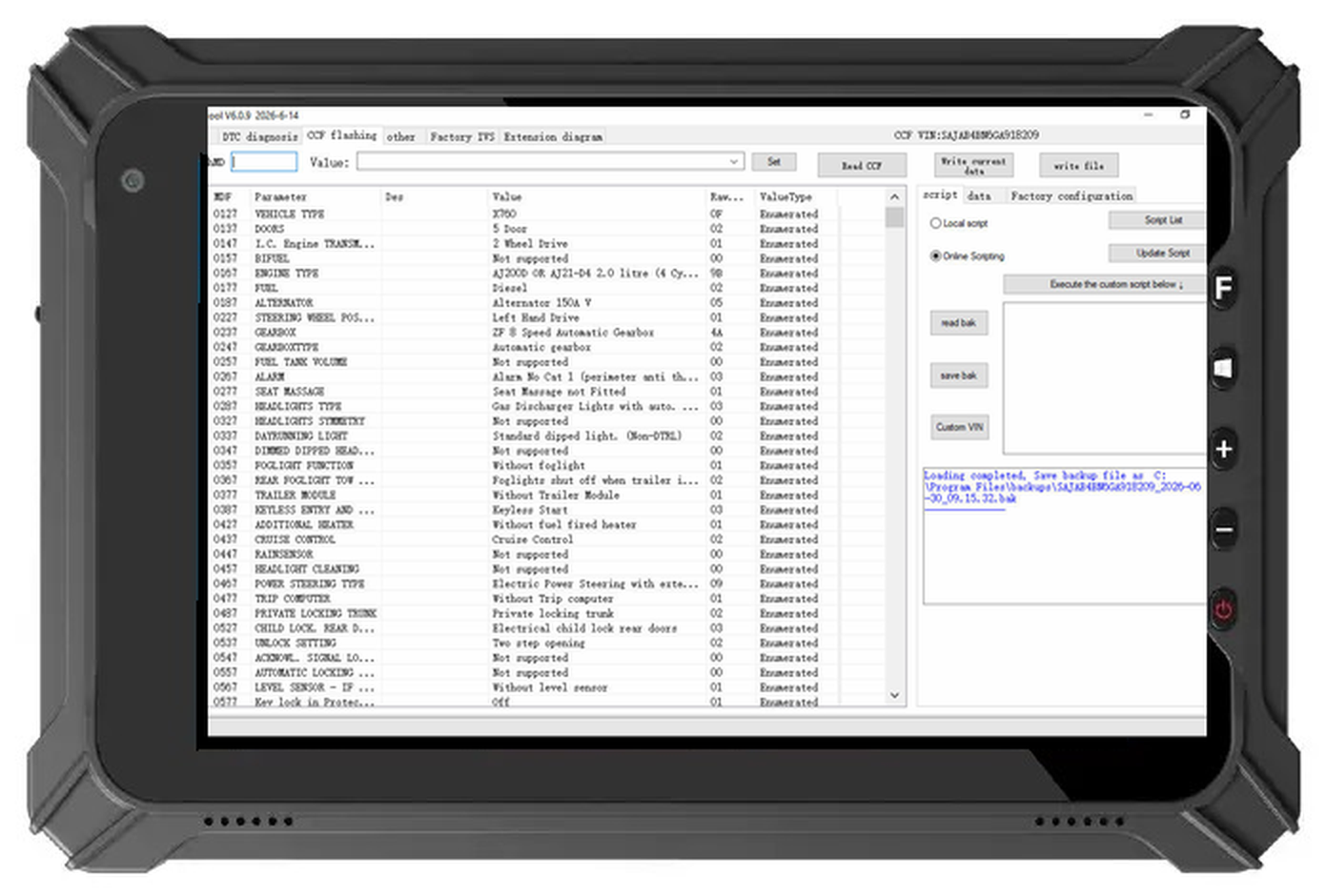Click the read bak button
Screen dimensions: 1325x896
point(959,323)
